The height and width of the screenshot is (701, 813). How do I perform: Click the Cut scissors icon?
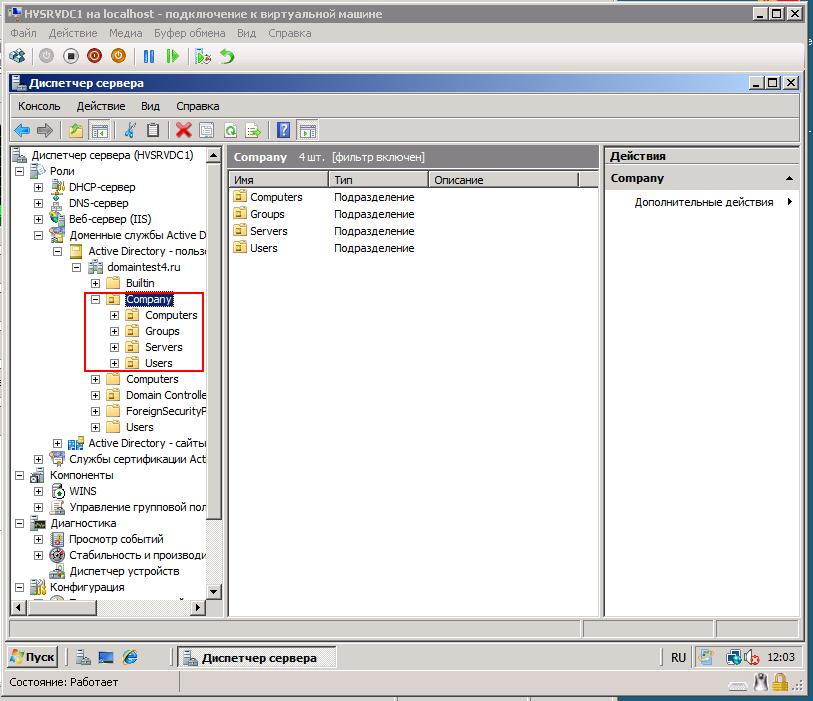(130, 130)
